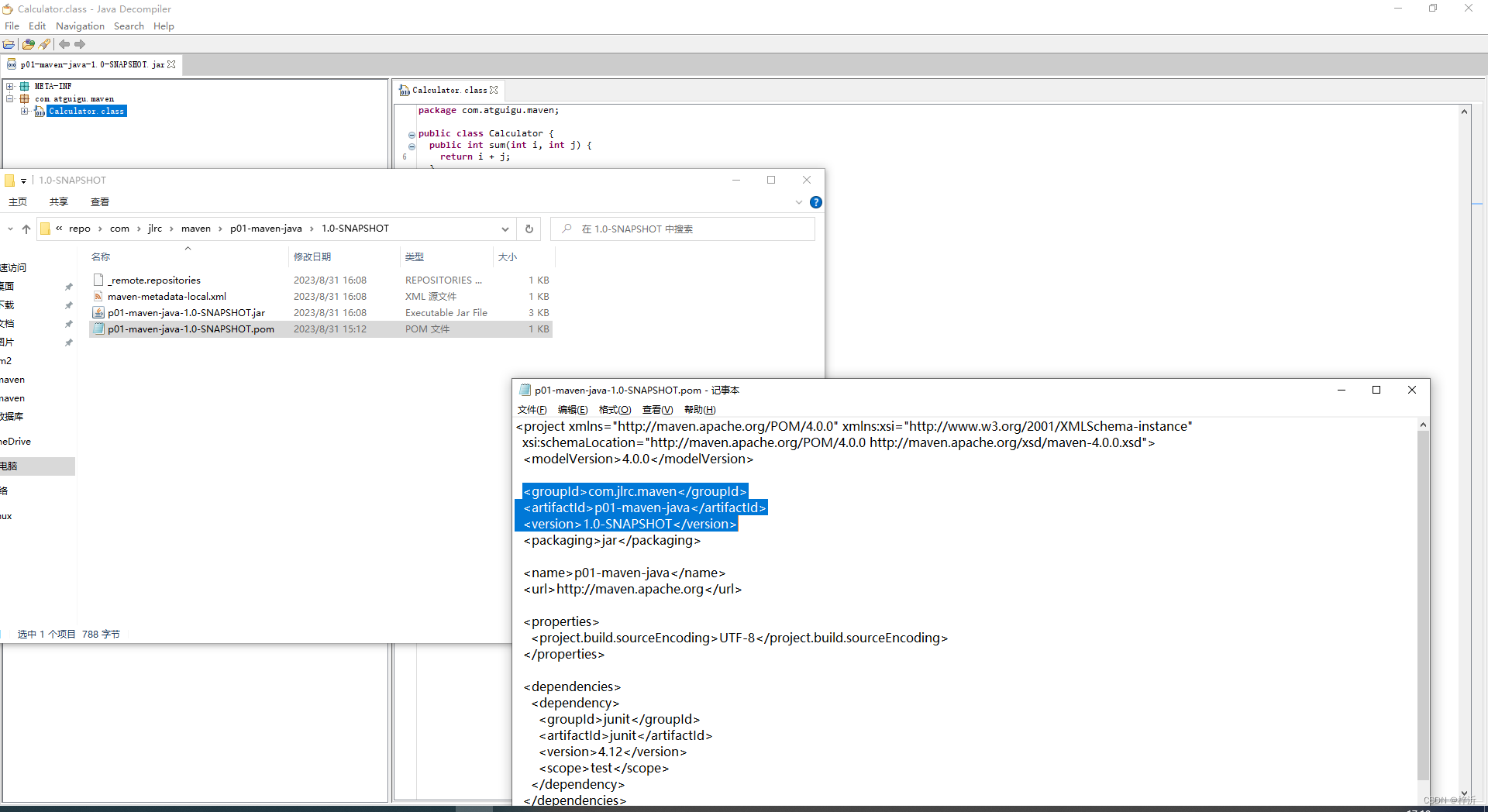The width and height of the screenshot is (1488, 812).
Task: Switch to the 查看 ribbon tab in Explorer
Action: [x=99, y=201]
